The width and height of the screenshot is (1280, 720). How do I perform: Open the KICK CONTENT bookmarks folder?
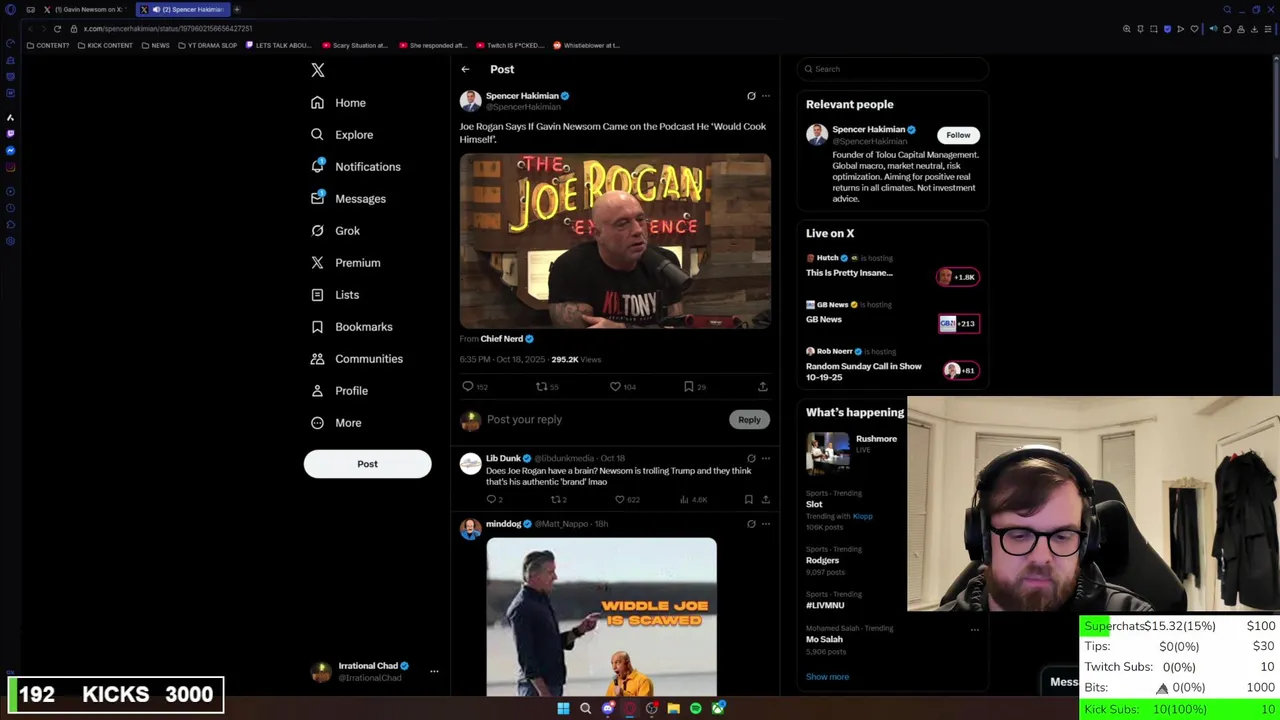[104, 45]
